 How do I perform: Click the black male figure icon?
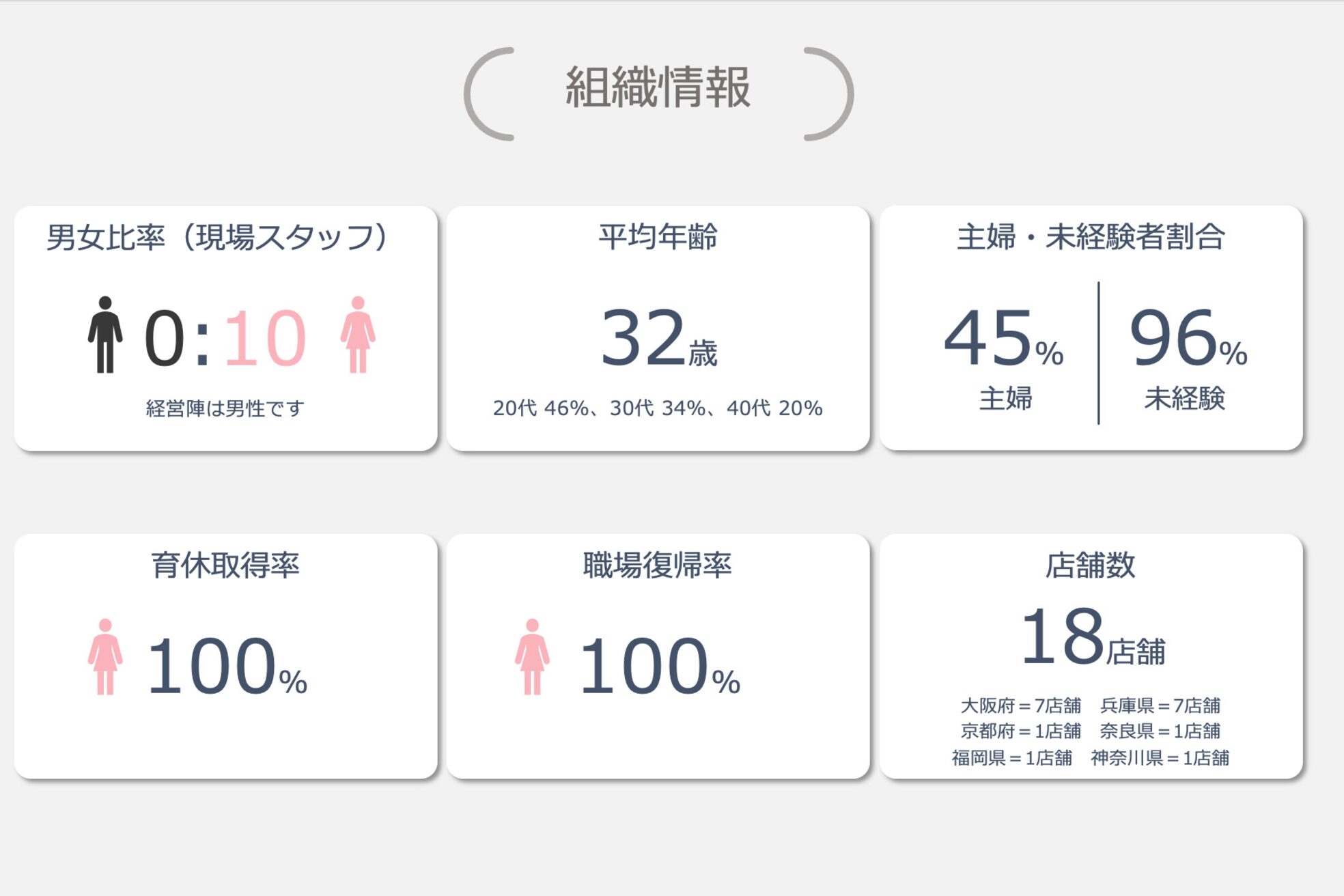105,335
